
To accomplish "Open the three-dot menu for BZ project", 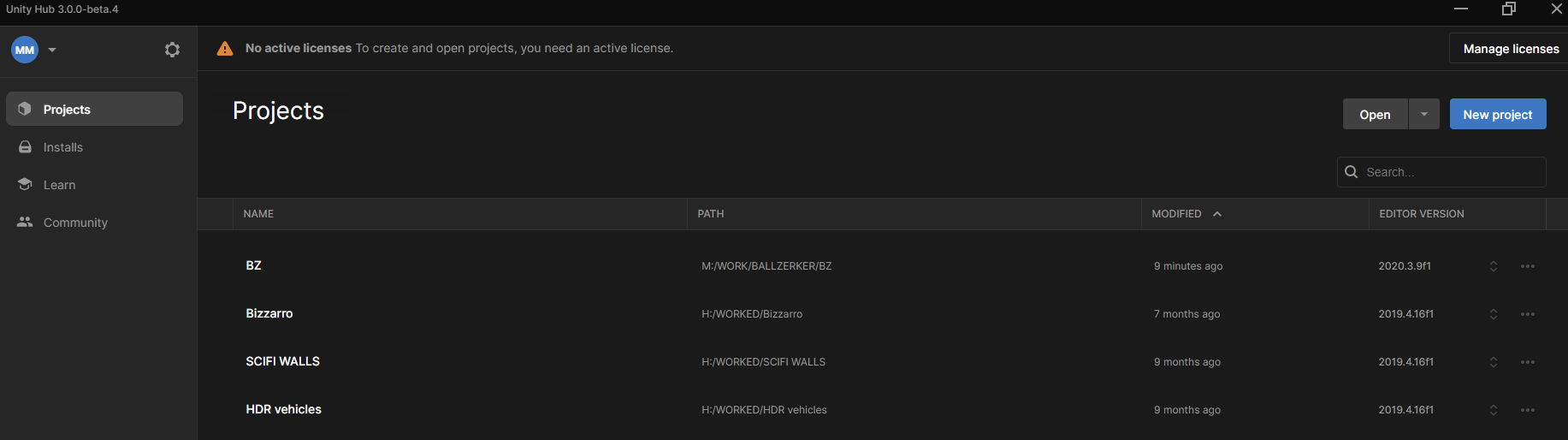I will 1527,266.
